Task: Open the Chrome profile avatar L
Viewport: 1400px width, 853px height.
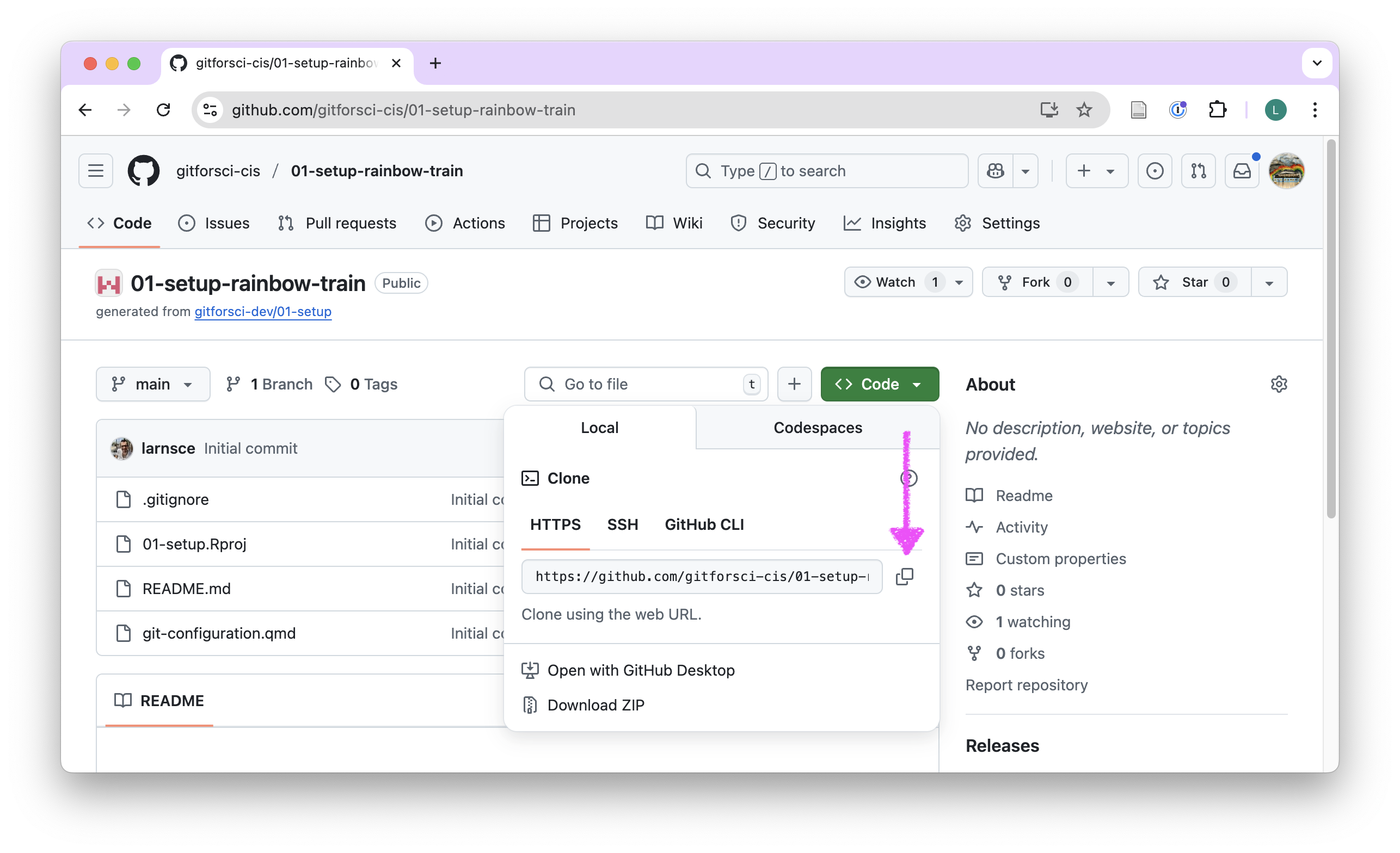Action: click(x=1275, y=109)
